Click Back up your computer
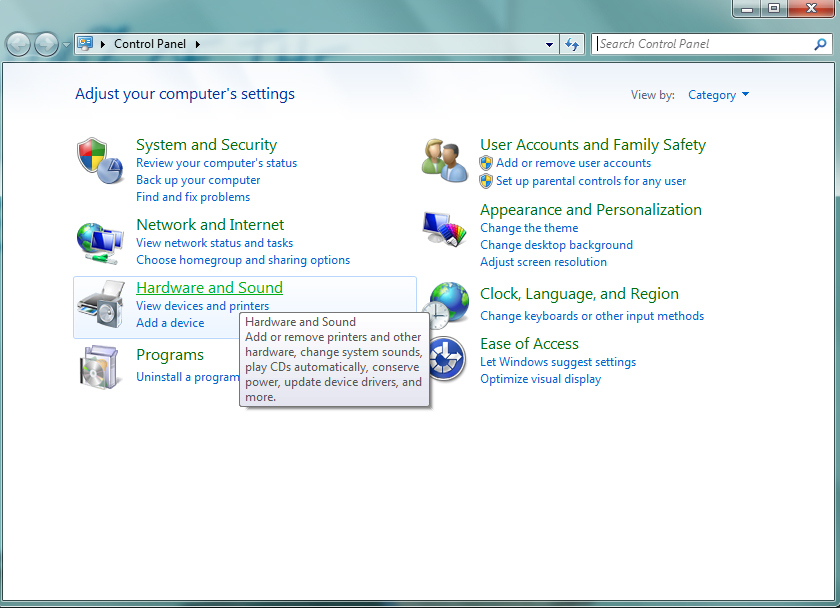840x608 pixels. [198, 180]
